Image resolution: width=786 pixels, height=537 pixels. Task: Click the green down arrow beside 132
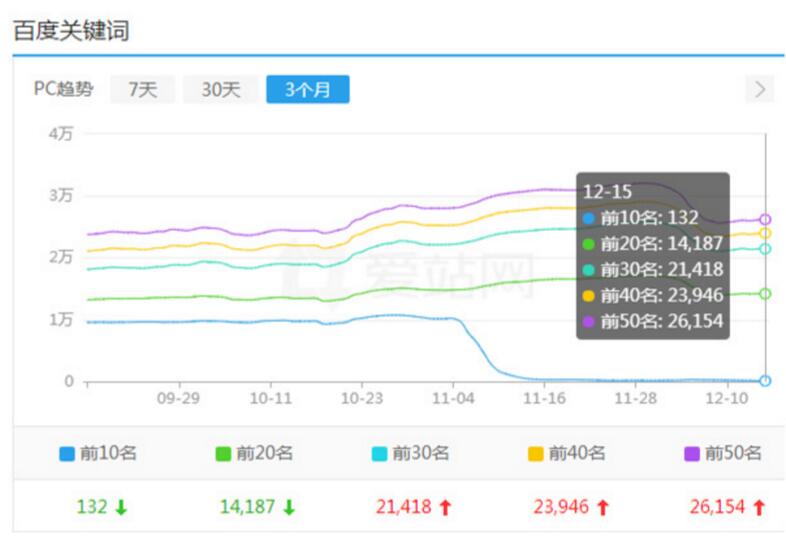tap(121, 507)
